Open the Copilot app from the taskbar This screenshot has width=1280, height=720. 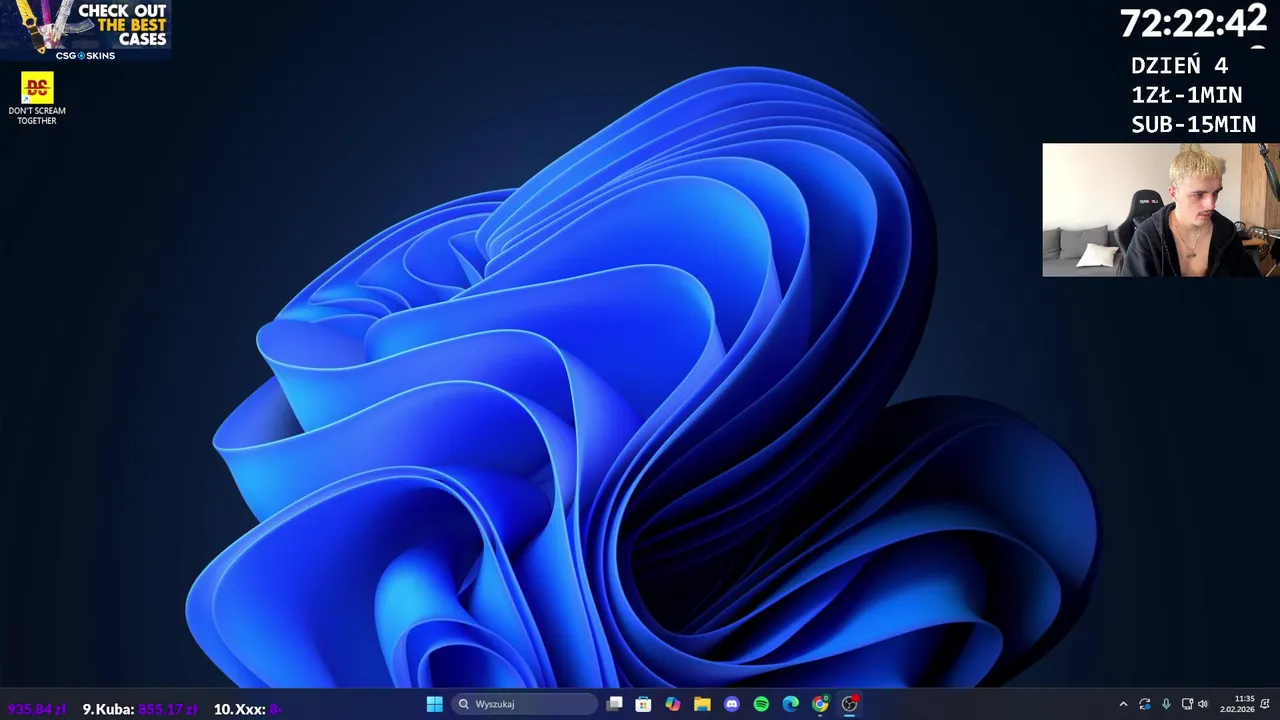[x=673, y=704]
